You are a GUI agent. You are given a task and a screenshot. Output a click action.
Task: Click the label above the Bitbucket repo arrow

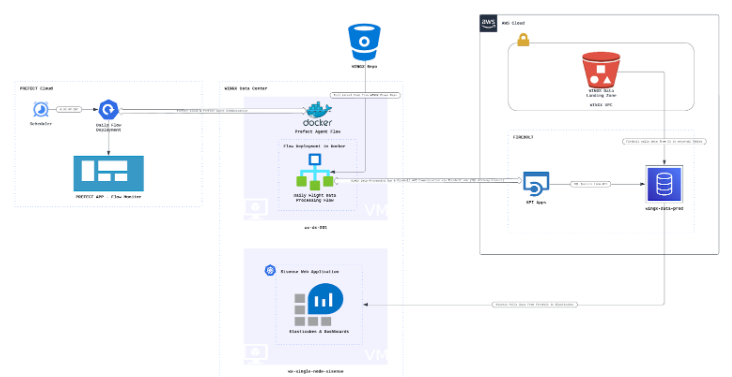click(x=366, y=95)
